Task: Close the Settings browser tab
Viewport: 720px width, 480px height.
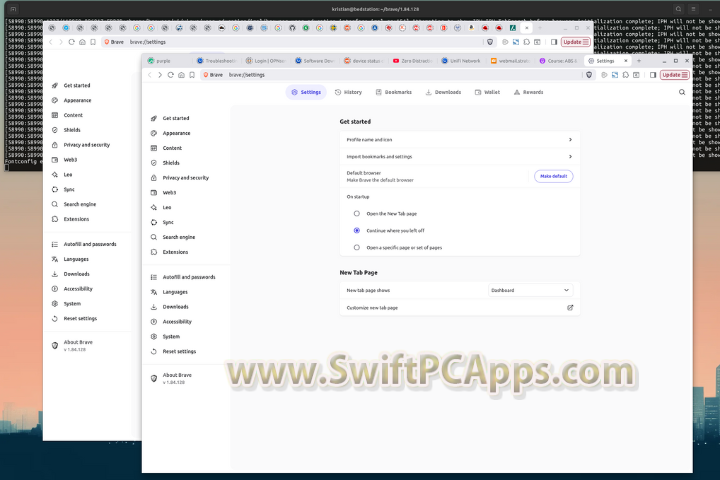Action: pyautogui.click(x=625, y=61)
